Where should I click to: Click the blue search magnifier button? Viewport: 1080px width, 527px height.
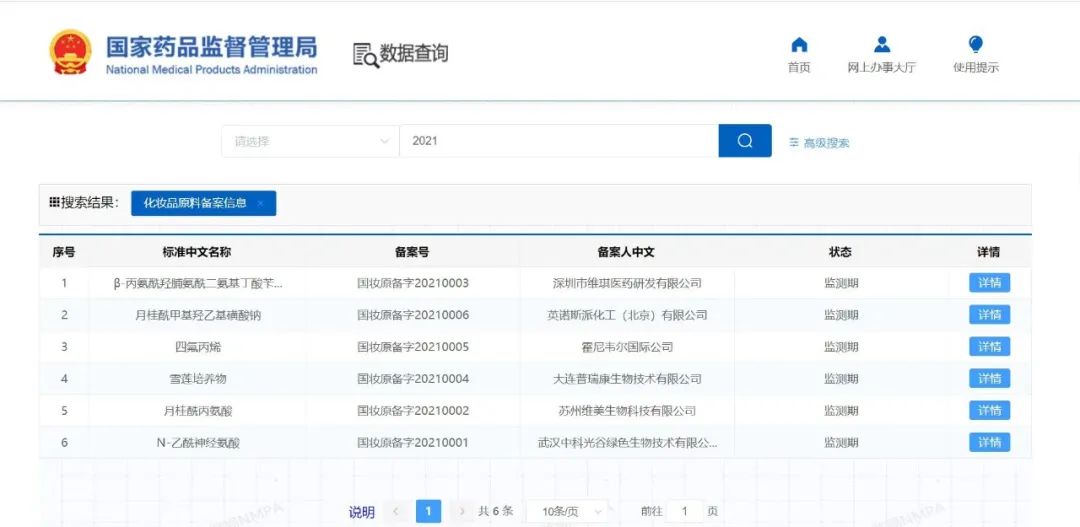(x=745, y=141)
